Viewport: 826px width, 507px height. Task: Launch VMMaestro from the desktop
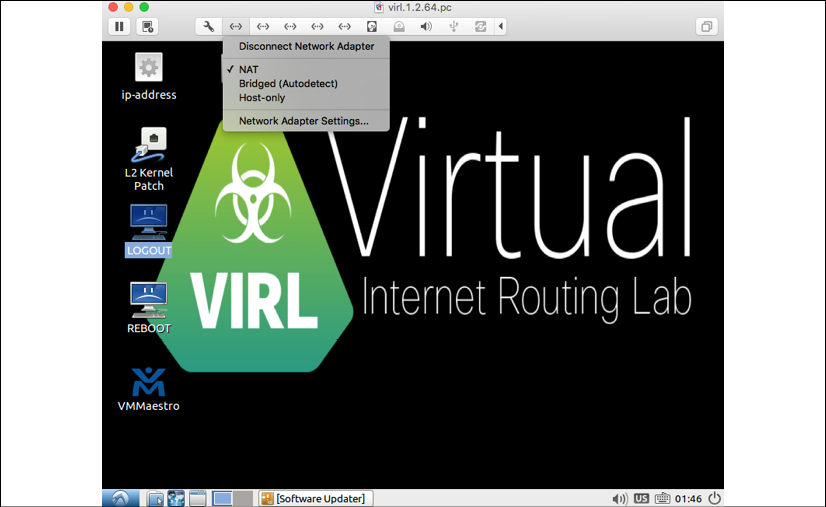click(x=149, y=389)
